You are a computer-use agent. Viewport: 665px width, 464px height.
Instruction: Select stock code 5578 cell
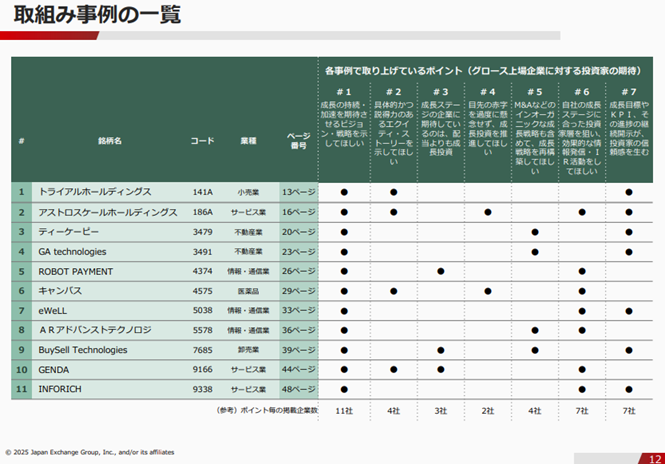203,331
